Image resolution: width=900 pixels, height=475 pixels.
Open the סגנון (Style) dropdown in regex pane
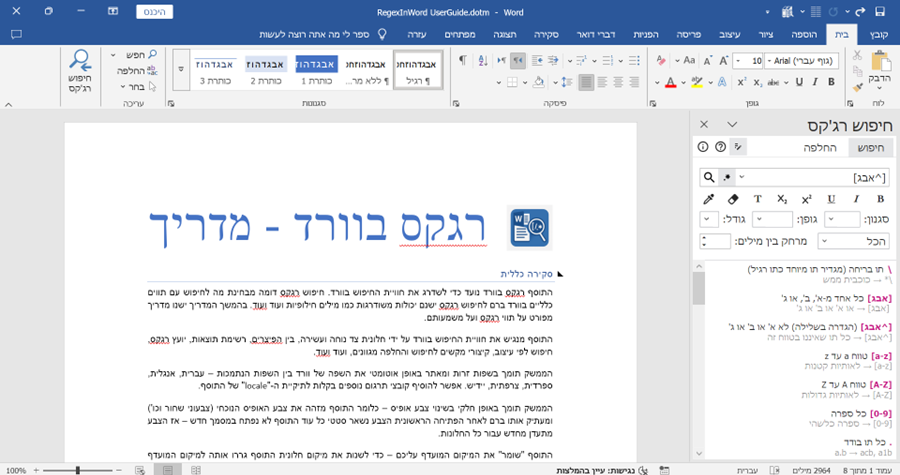point(842,219)
